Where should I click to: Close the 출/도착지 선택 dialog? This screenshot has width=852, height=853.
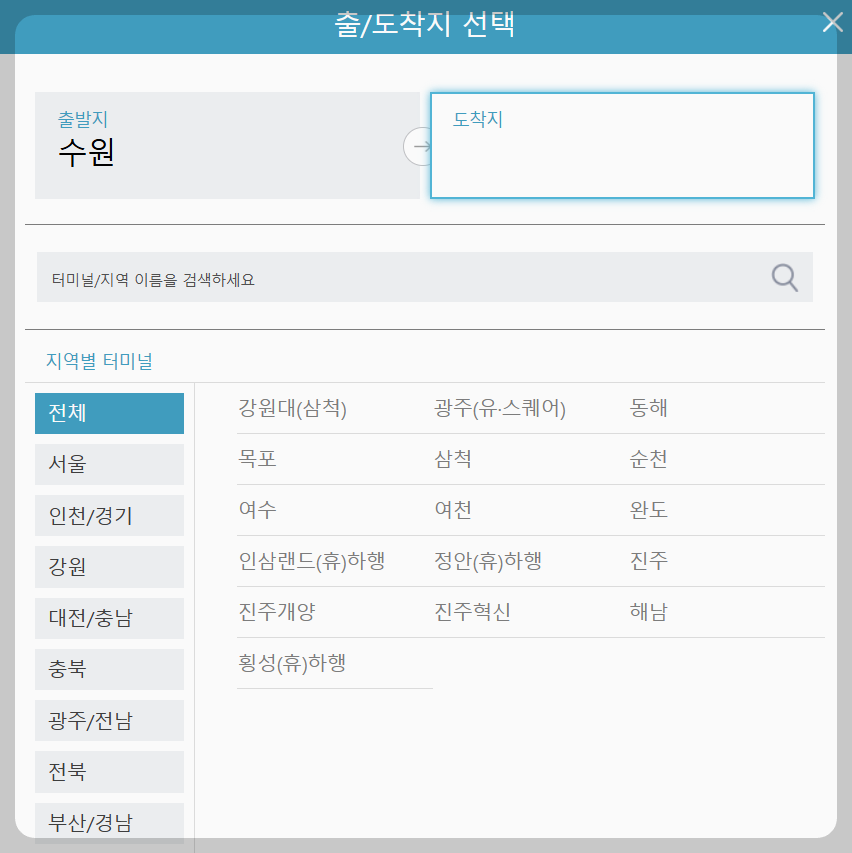pos(832,22)
